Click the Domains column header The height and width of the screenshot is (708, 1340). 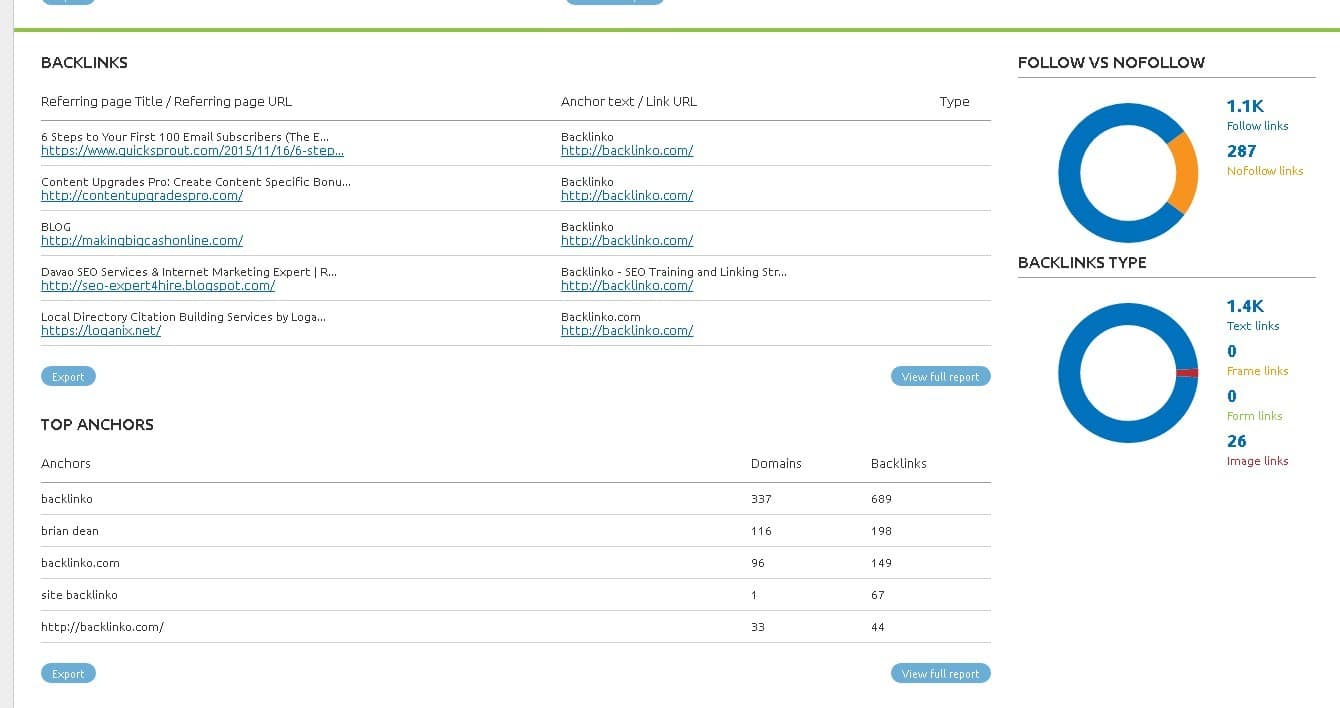[x=776, y=464]
